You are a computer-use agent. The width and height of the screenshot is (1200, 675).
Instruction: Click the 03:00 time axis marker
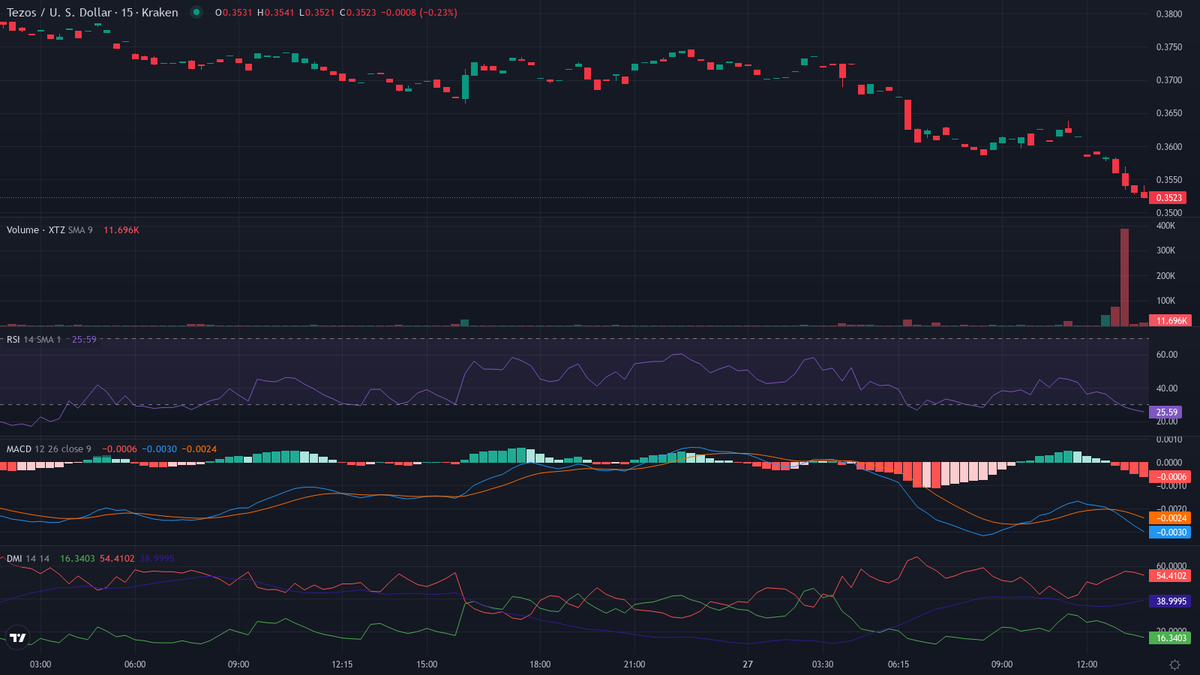coord(41,664)
